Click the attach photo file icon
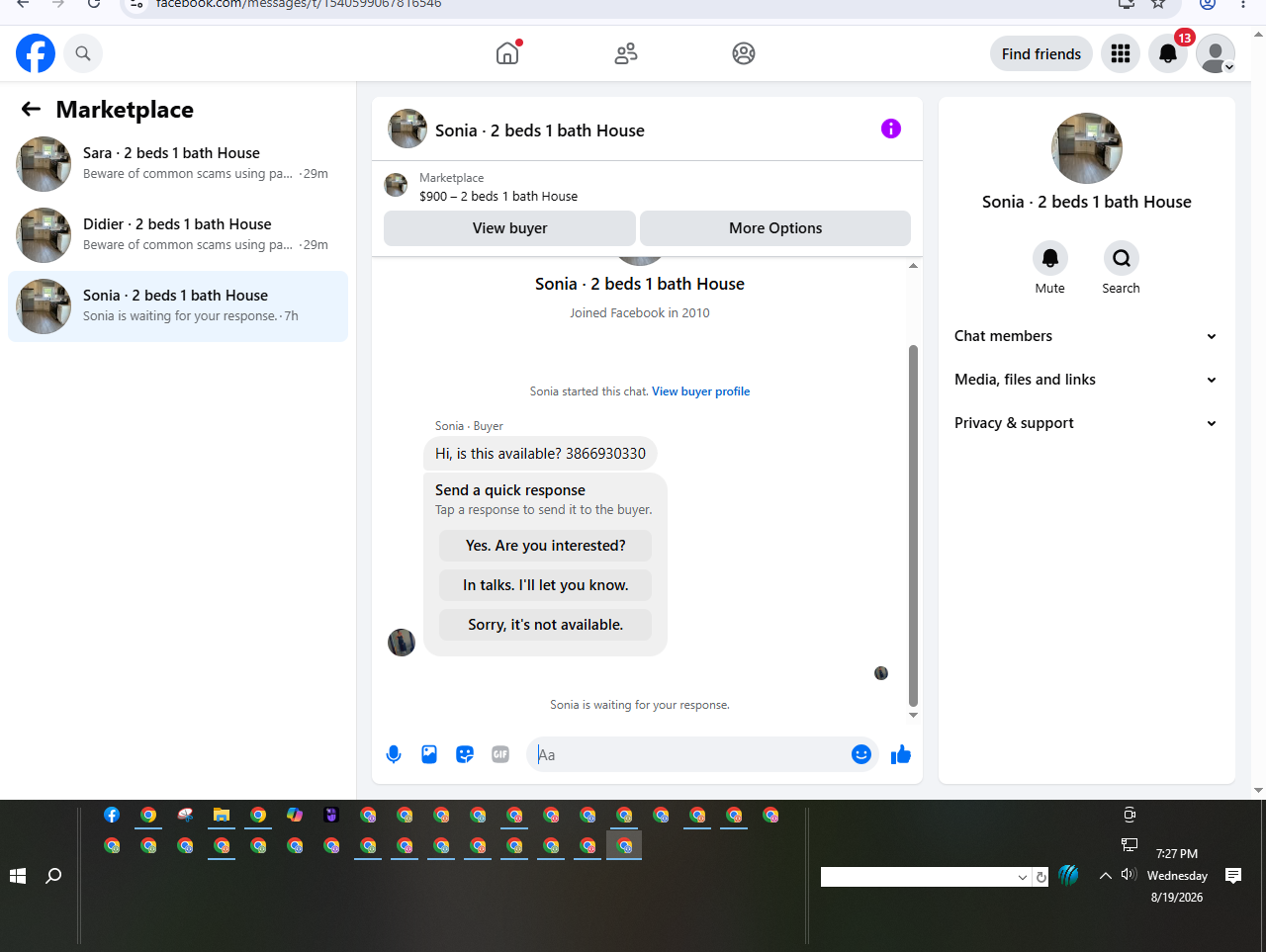 429,755
